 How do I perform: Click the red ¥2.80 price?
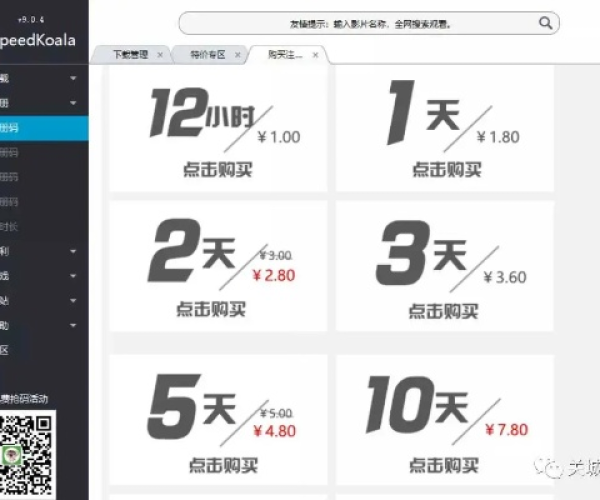[x=274, y=275]
